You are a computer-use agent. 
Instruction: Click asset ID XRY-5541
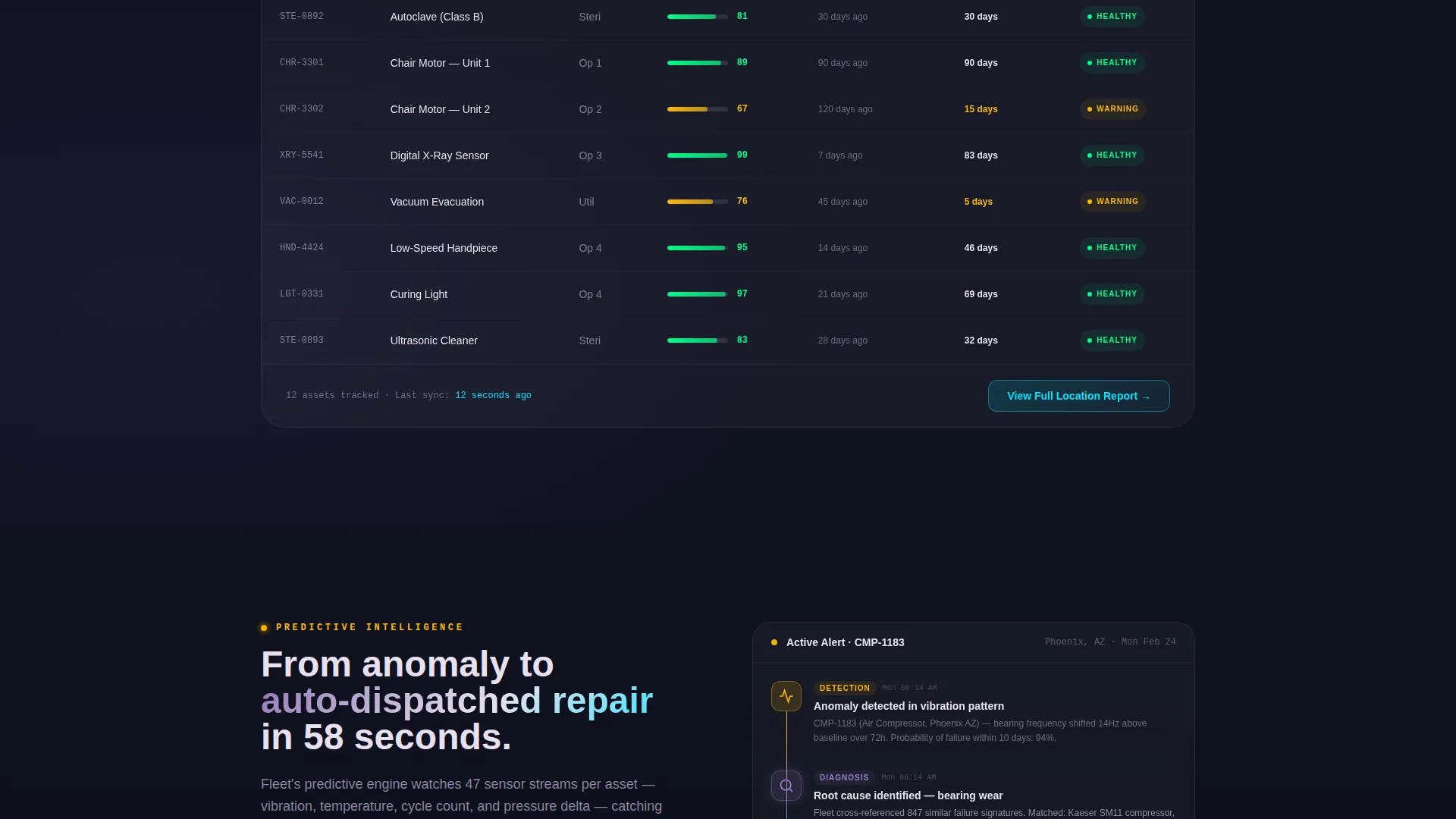point(302,155)
